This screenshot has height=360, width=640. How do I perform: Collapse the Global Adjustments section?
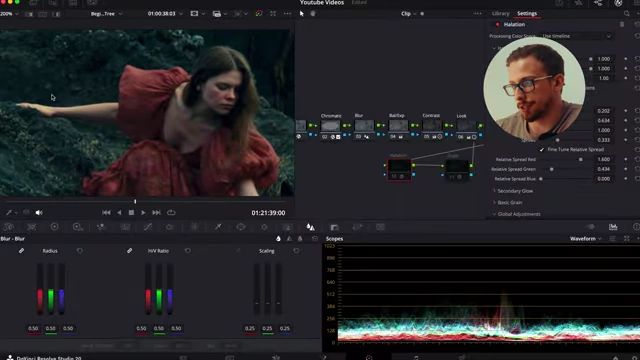tap(516, 214)
